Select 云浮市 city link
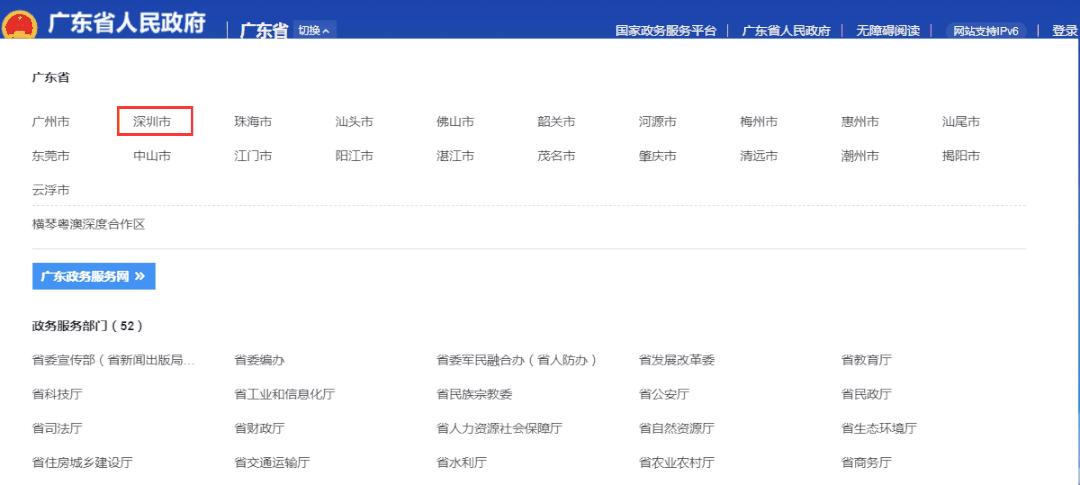 pos(51,190)
